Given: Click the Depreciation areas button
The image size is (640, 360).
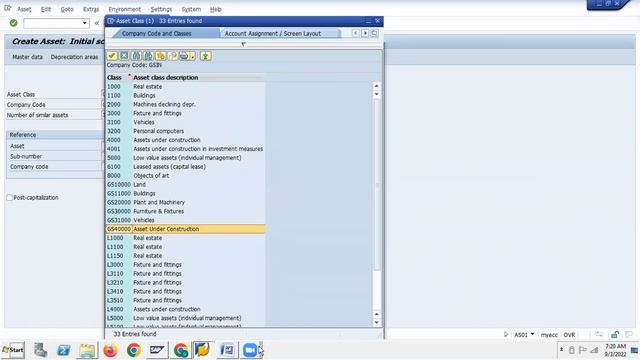Looking at the screenshot, I should 74,57.
